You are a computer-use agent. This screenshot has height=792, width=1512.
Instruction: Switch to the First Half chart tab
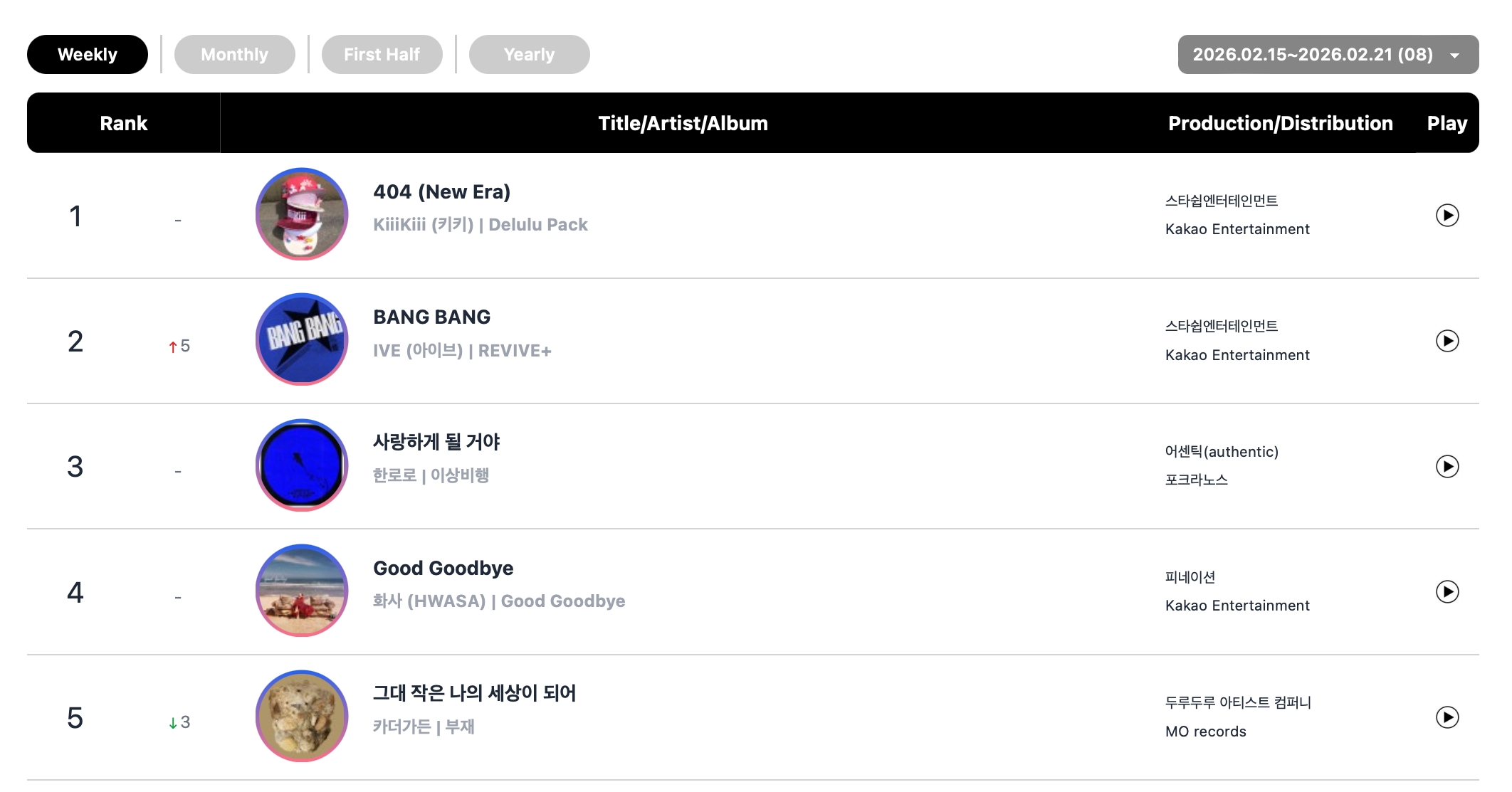[382, 55]
